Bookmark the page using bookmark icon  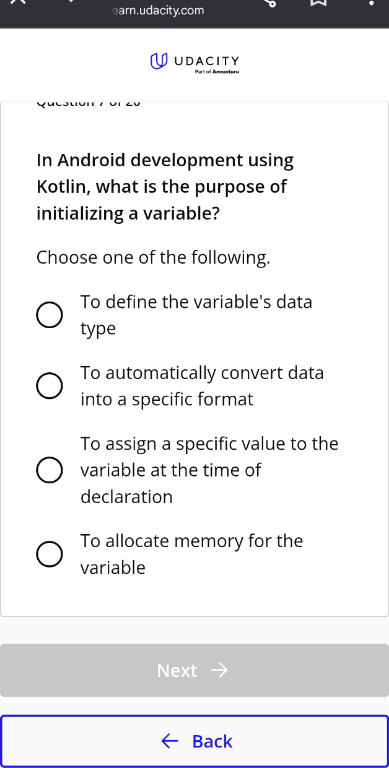click(x=318, y=2)
